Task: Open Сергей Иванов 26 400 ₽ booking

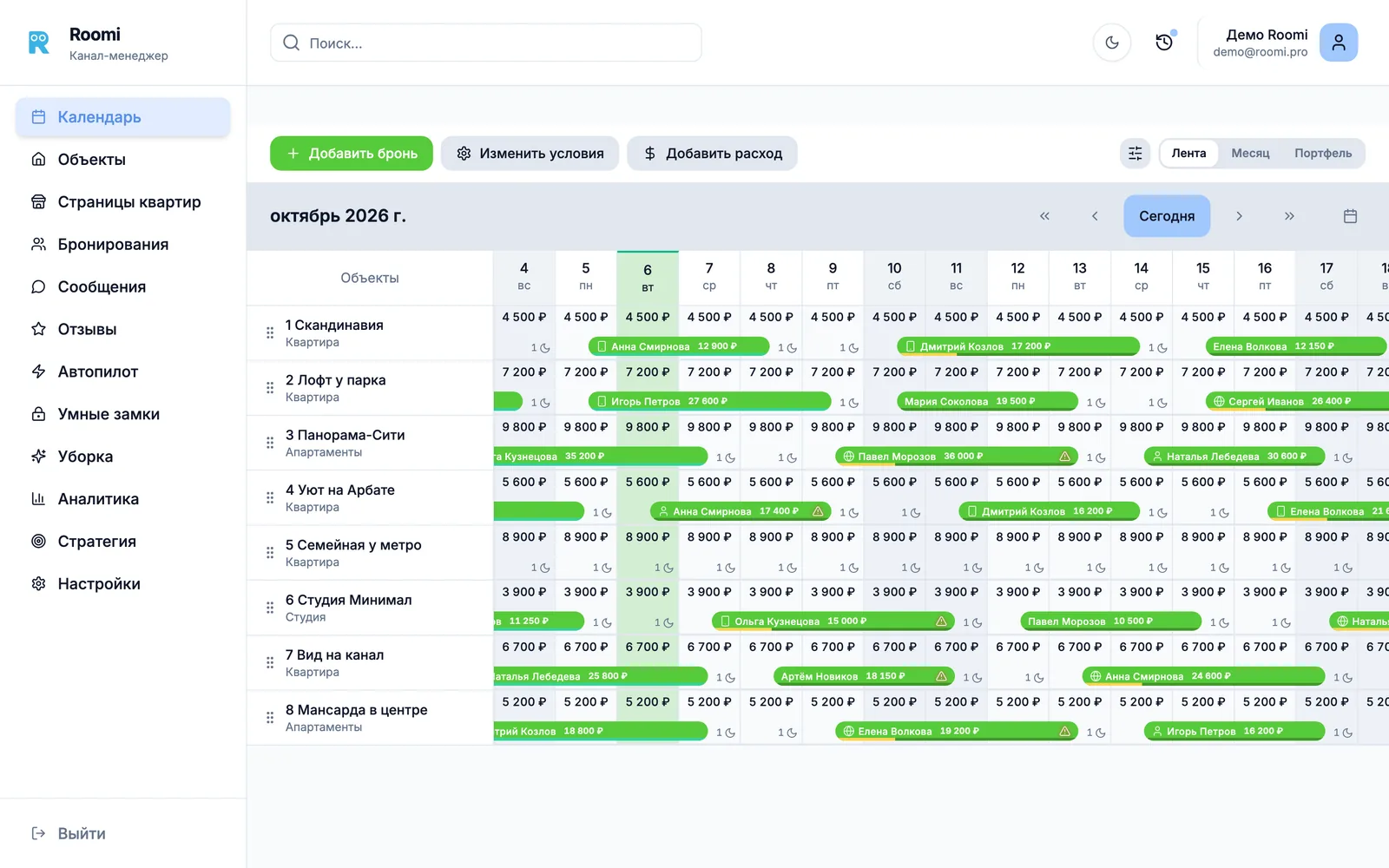Action: tap(1296, 401)
